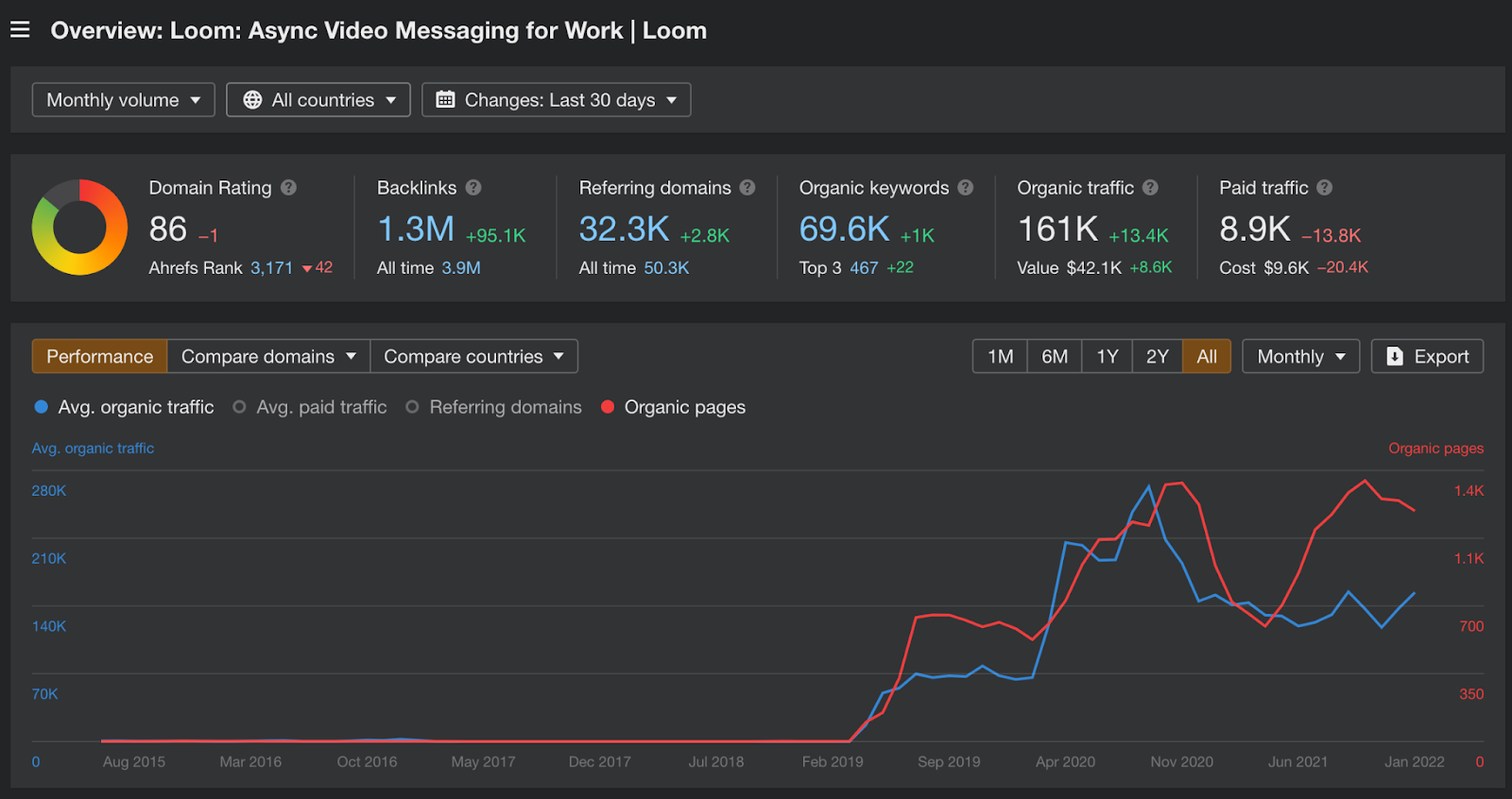Enable Referring domains chart series
This screenshot has width=1512, height=799.
pyautogui.click(x=493, y=407)
